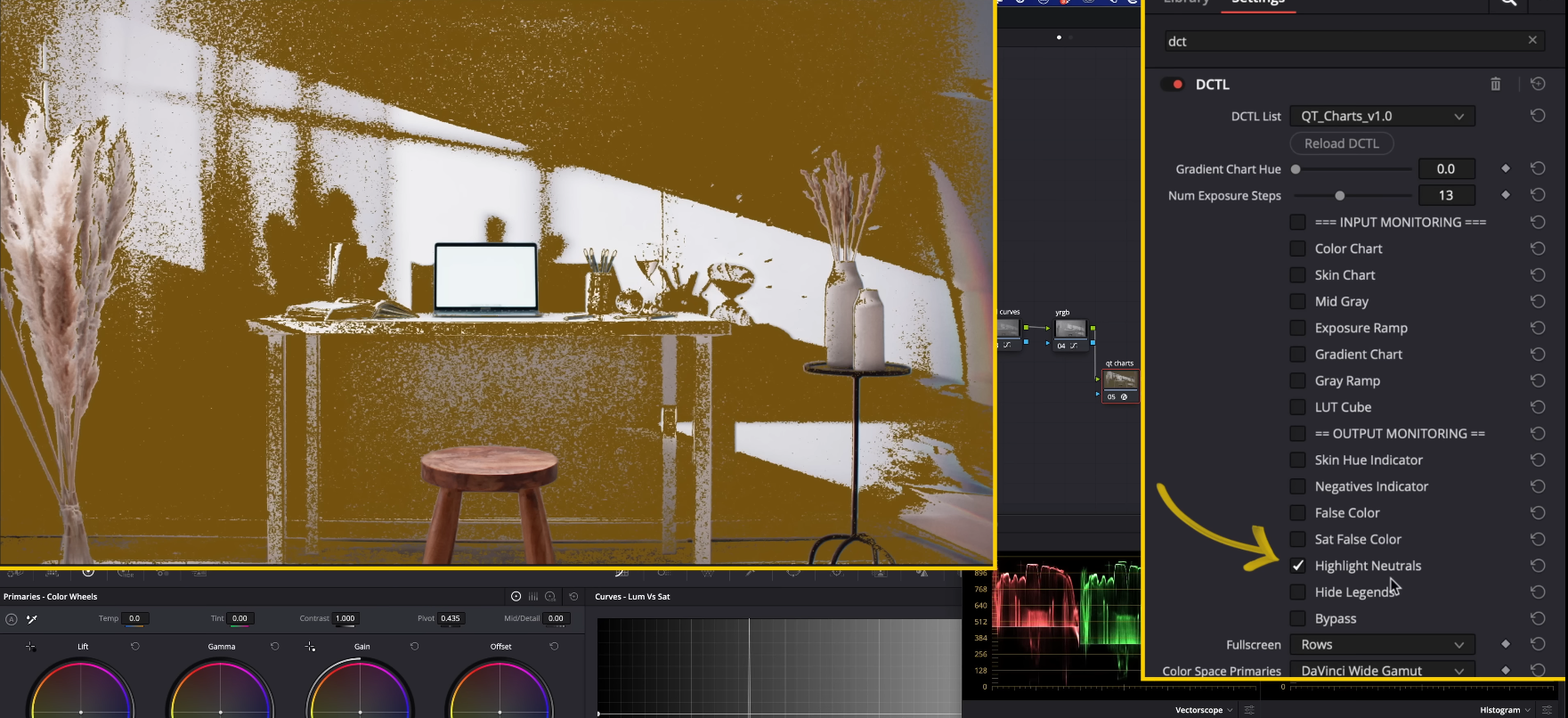Click the Gradient Chart Hue value field
1568x718 pixels.
coord(1446,168)
